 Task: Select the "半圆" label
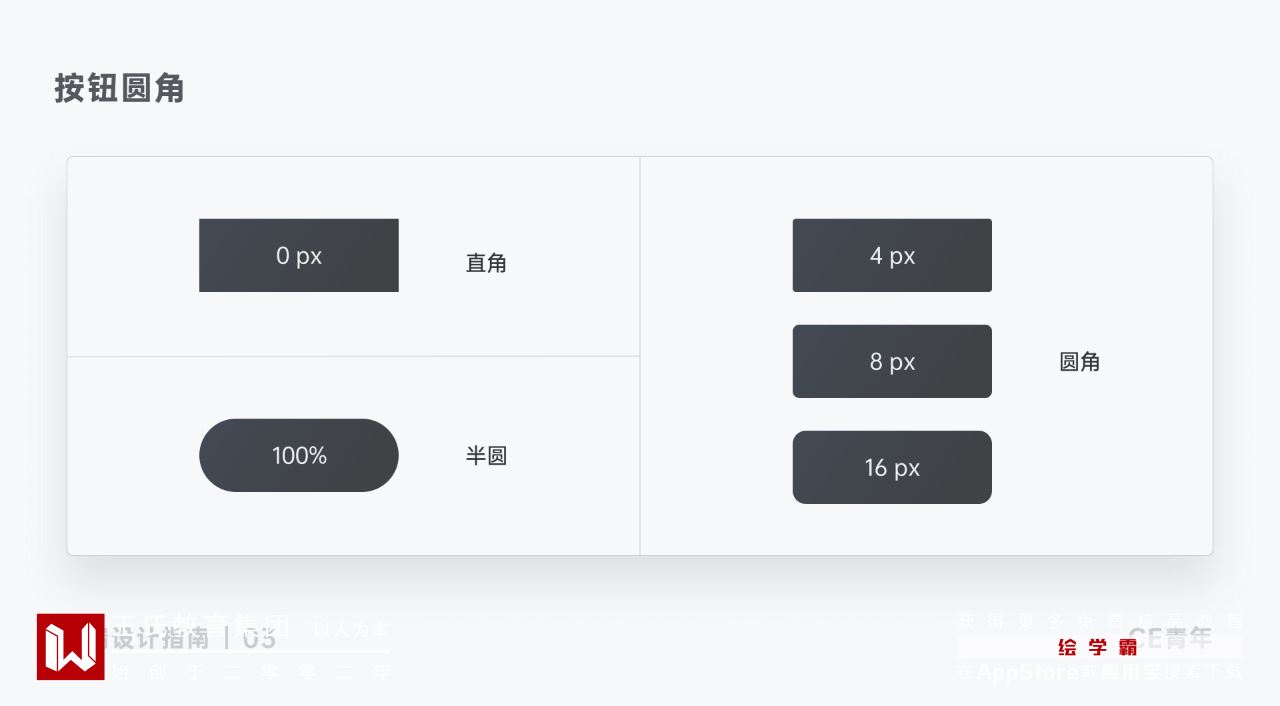point(486,456)
